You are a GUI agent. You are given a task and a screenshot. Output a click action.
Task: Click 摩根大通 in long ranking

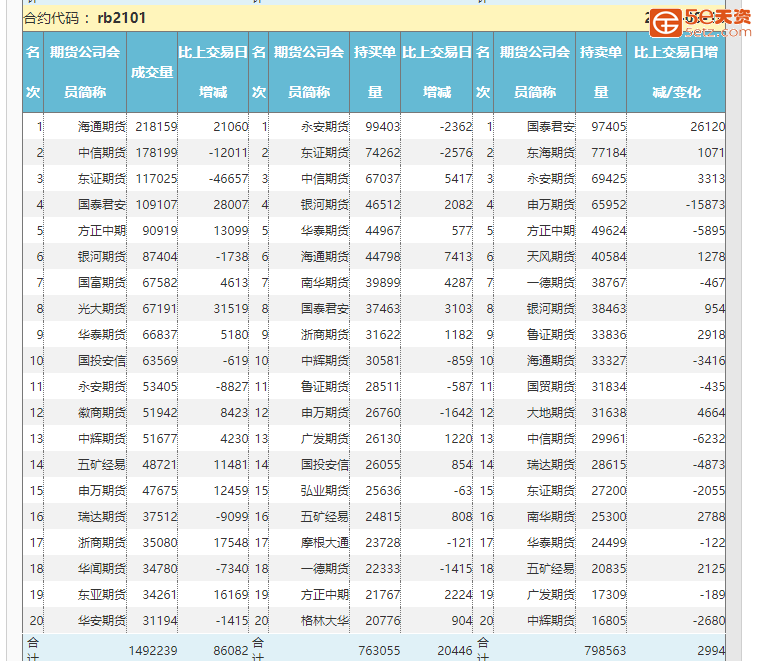(x=325, y=543)
